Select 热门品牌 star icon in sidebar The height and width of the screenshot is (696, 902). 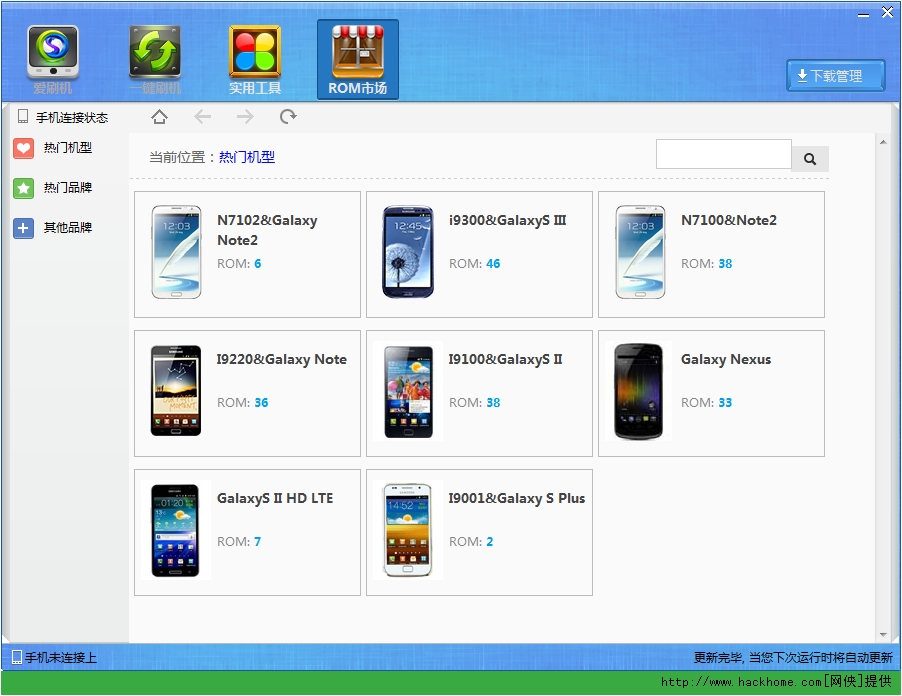tap(24, 188)
